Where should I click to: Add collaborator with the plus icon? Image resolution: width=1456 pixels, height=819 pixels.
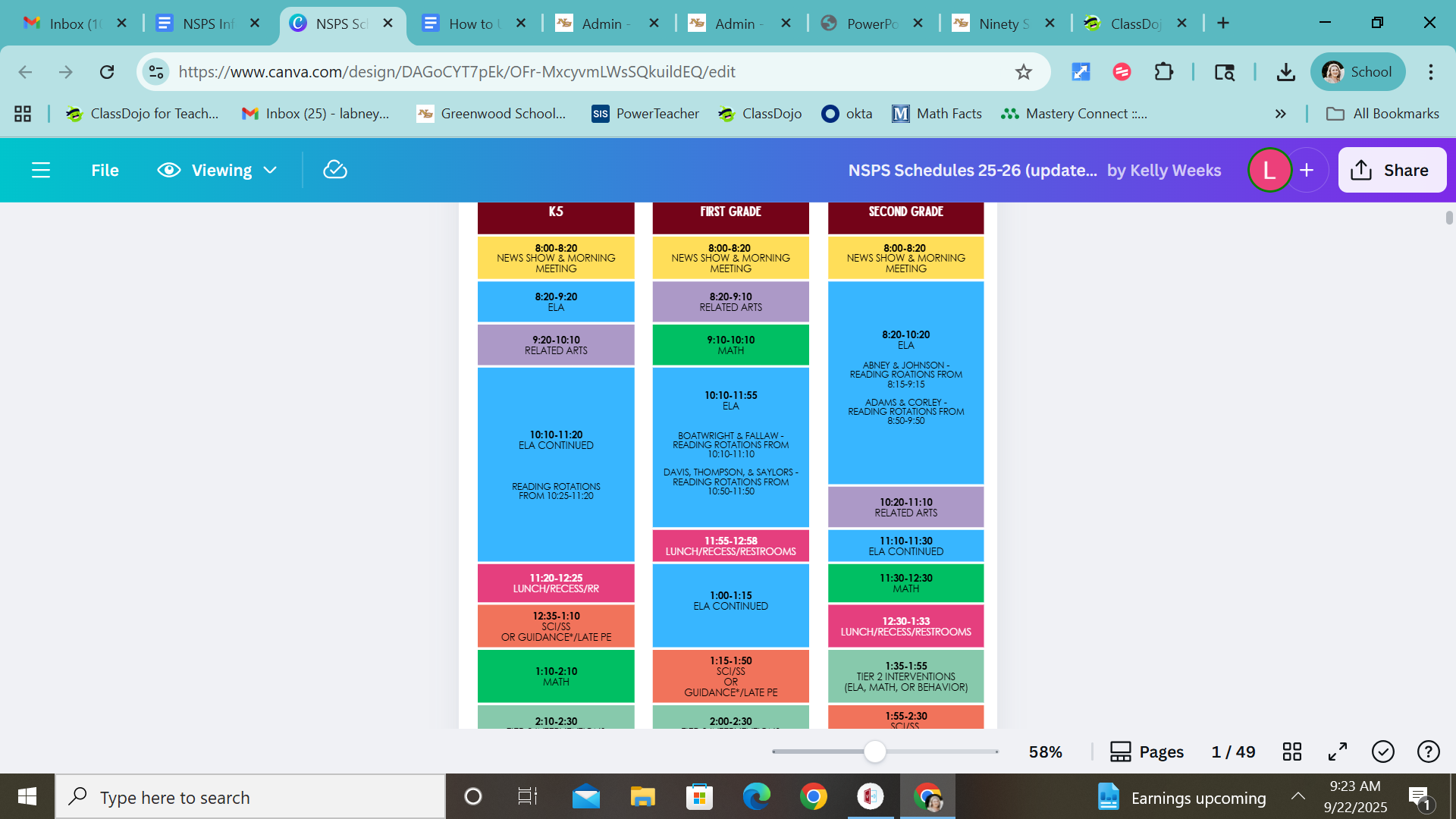1306,170
